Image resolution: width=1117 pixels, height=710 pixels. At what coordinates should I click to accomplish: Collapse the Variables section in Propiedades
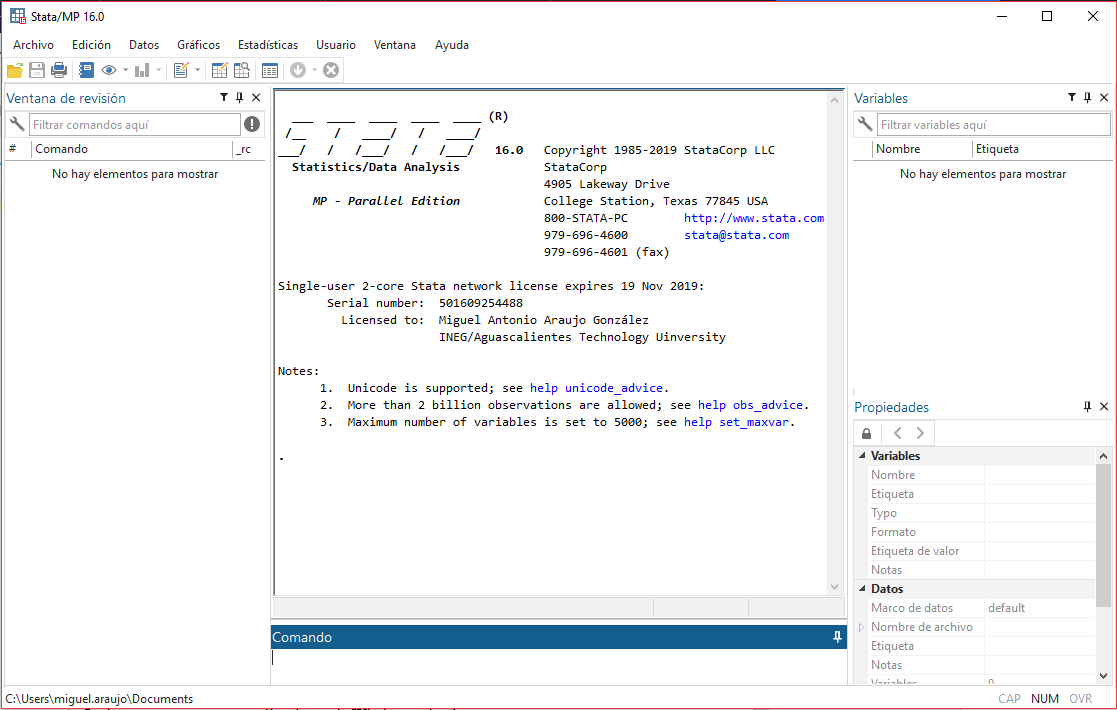pyautogui.click(x=863, y=456)
